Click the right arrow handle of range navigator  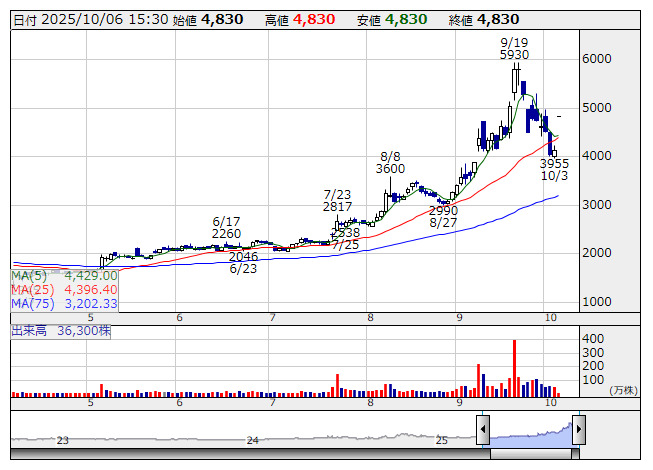[578, 431]
